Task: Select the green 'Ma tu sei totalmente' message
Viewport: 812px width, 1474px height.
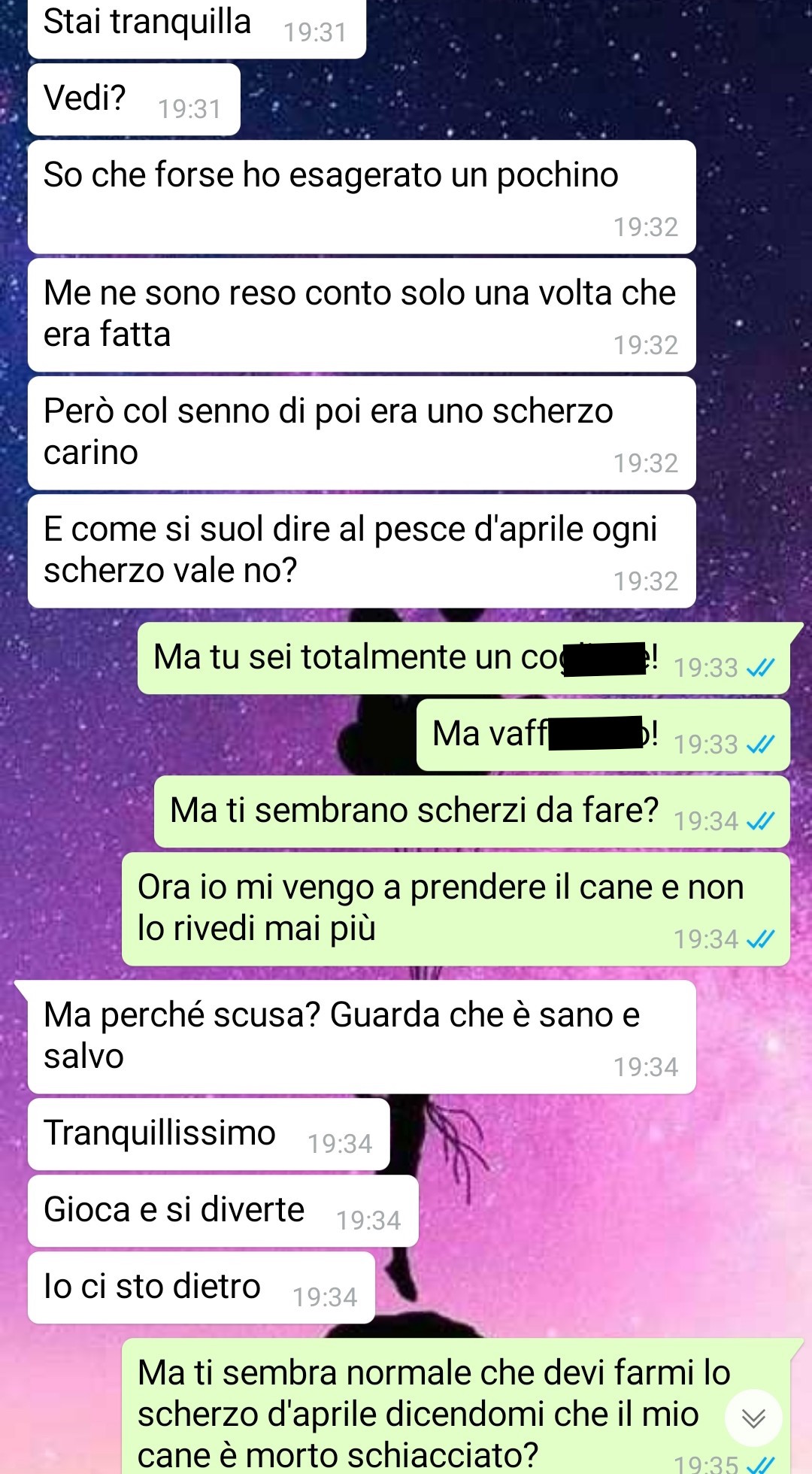Action: [464, 658]
